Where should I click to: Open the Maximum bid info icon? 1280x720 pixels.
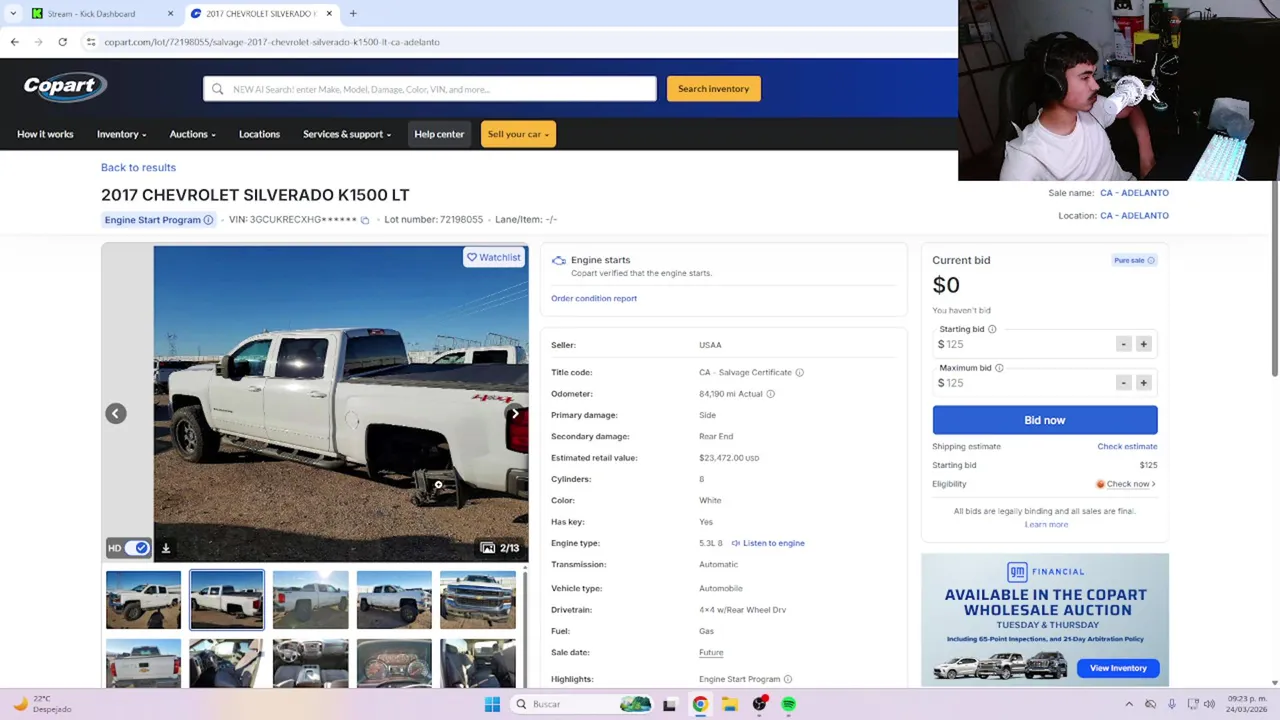[999, 368]
